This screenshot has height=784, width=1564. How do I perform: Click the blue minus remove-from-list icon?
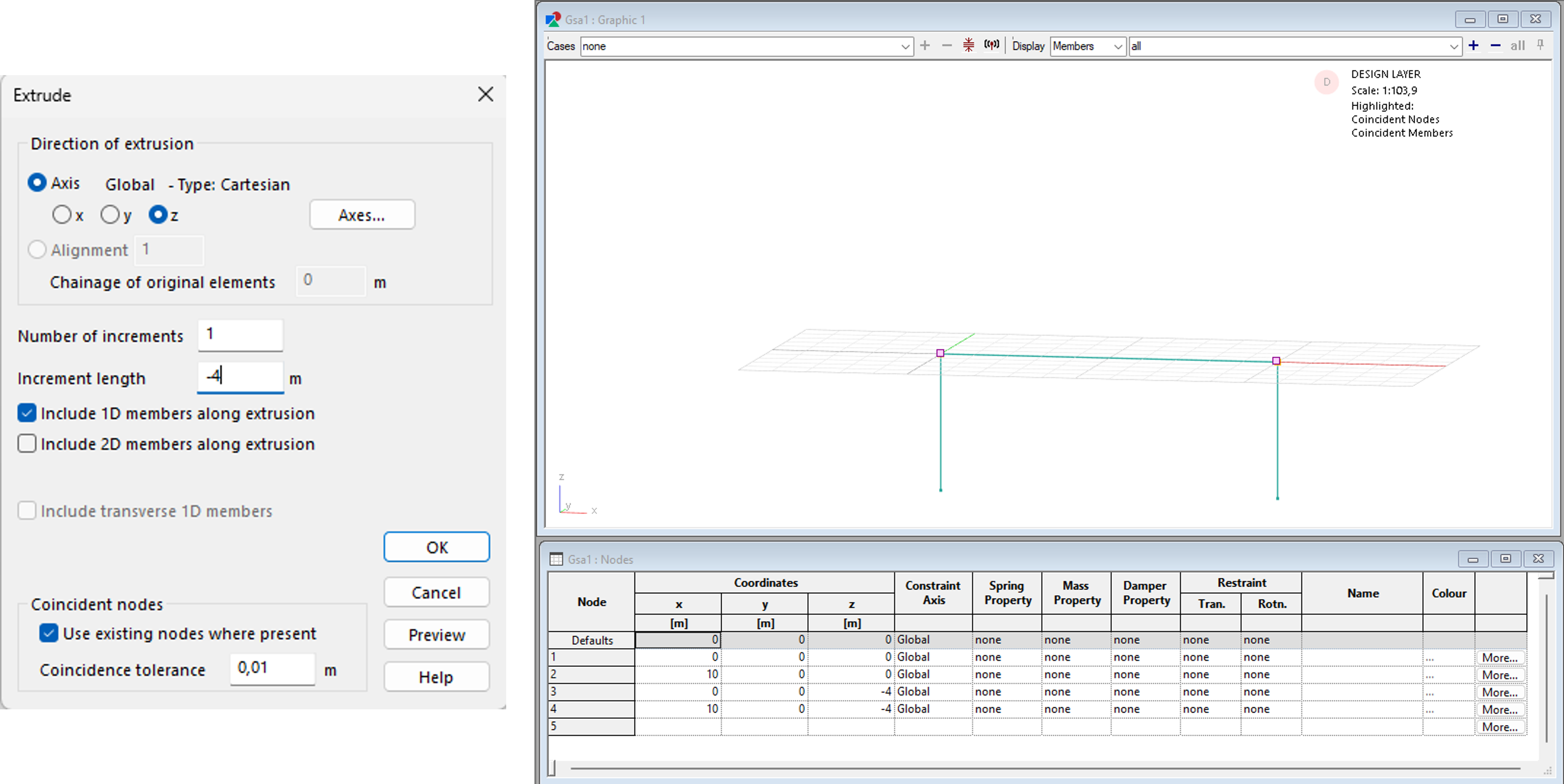point(1495,45)
